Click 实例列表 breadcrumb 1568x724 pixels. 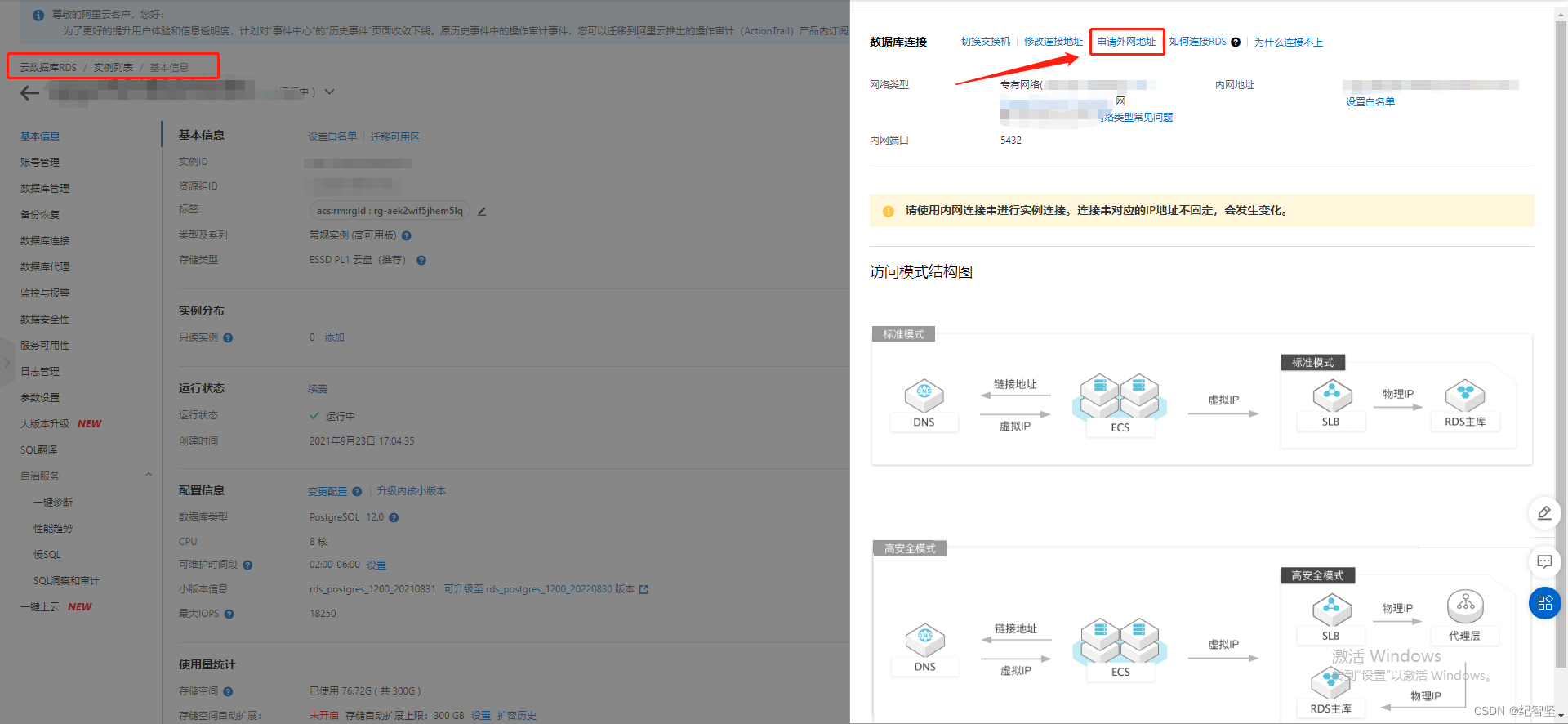[x=113, y=67]
